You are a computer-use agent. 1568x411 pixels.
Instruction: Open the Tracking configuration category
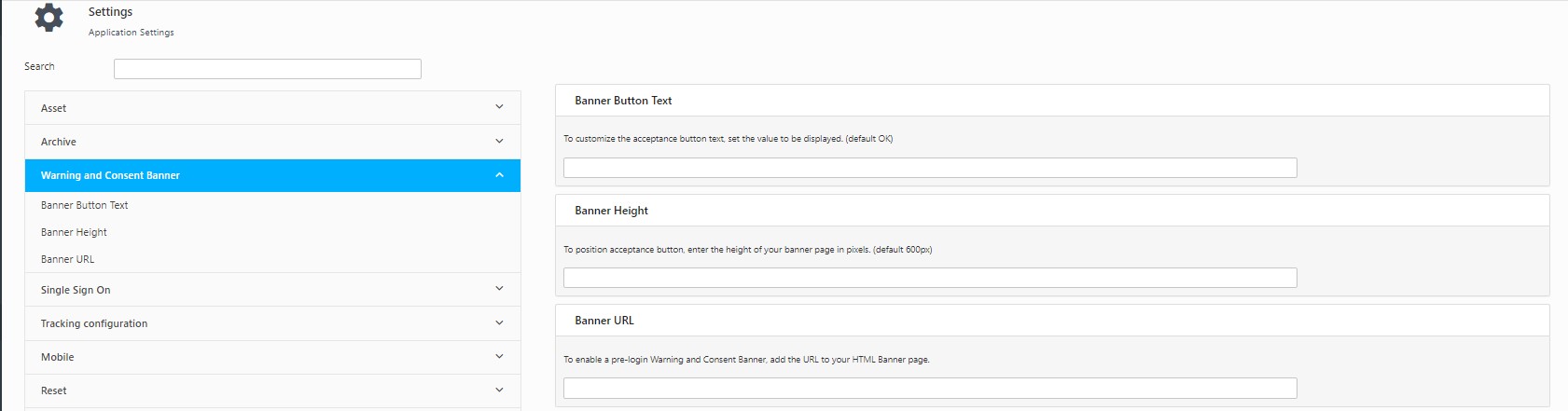[272, 323]
